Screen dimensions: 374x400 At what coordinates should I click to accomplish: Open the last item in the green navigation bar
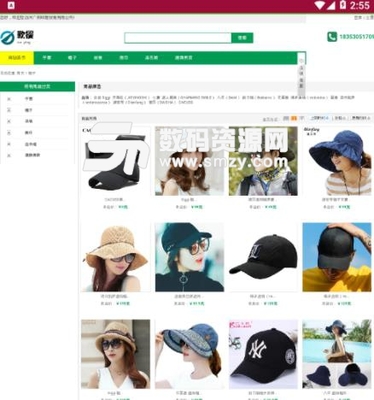coord(184,58)
